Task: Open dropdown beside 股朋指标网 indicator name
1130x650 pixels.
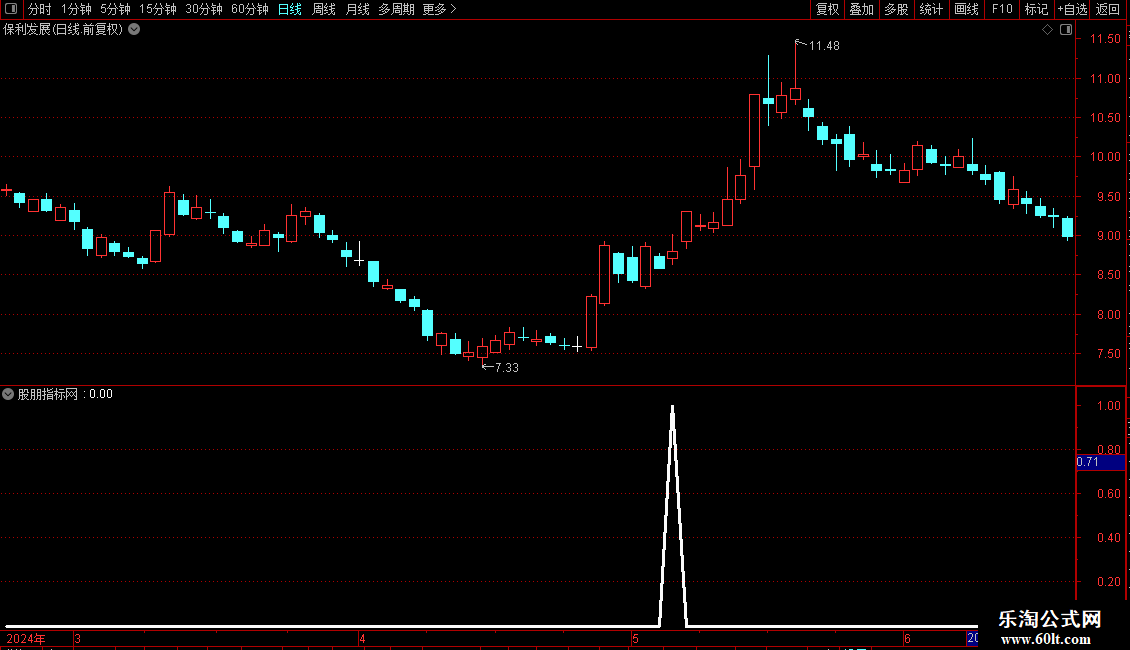Action: click(x=8, y=394)
